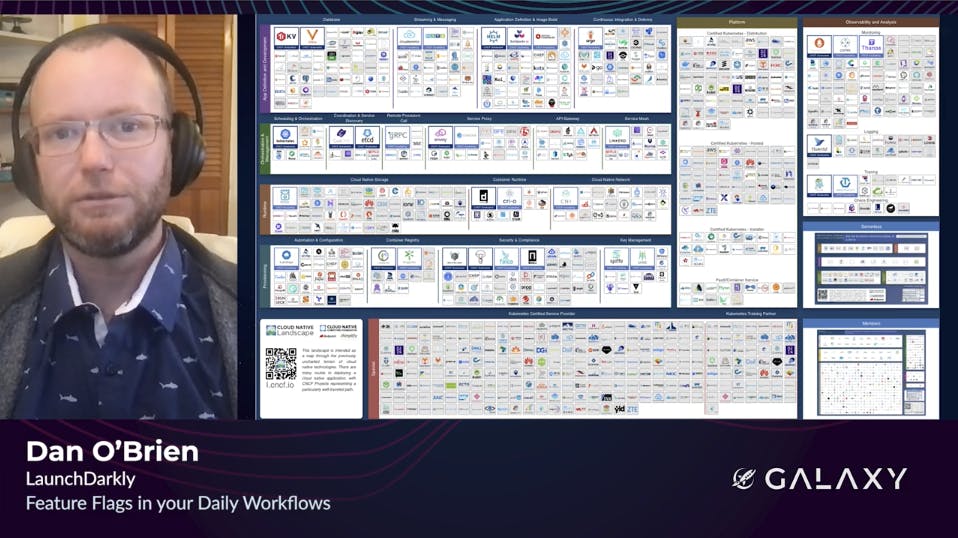Click the Open Policy Agent logo
Viewport: 958px width, 538px height.
point(454,258)
